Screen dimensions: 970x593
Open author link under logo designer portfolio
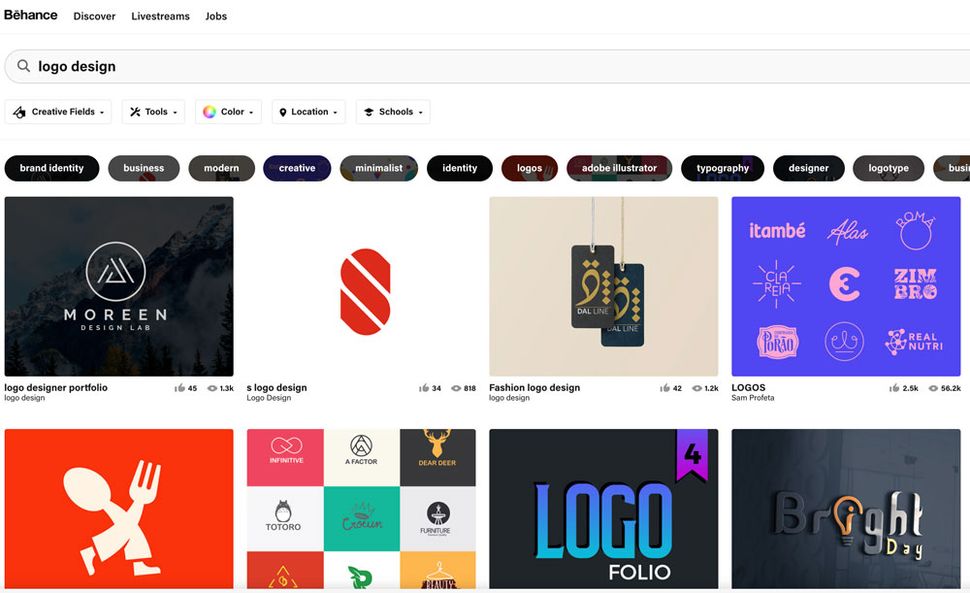click(x=25, y=398)
